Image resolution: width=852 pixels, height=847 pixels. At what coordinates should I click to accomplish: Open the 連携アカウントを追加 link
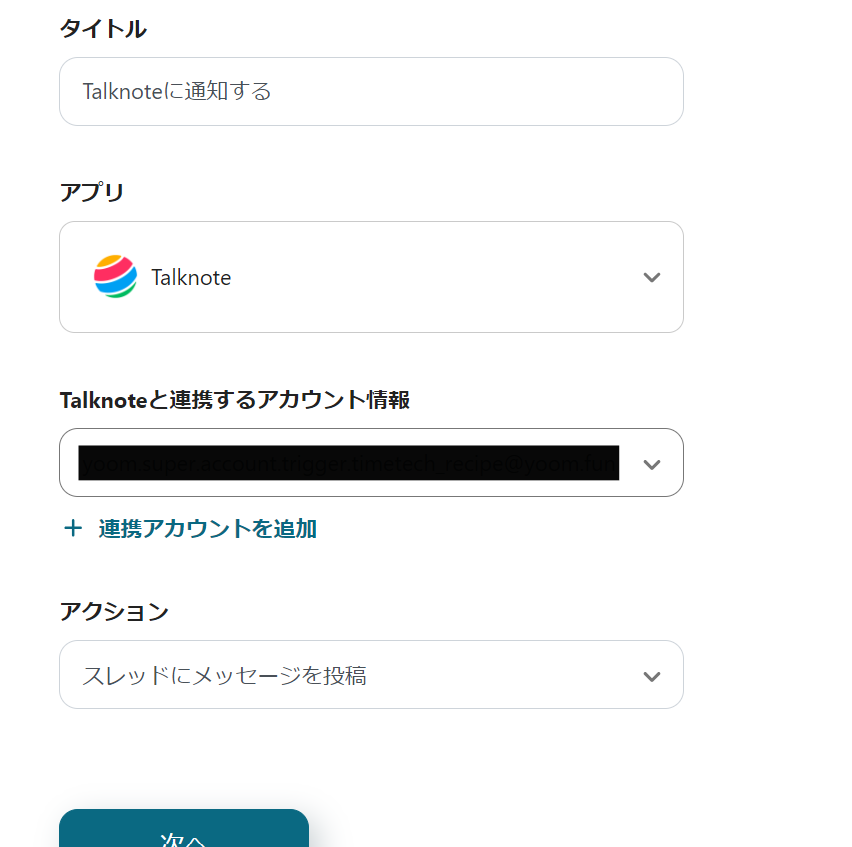click(207, 528)
